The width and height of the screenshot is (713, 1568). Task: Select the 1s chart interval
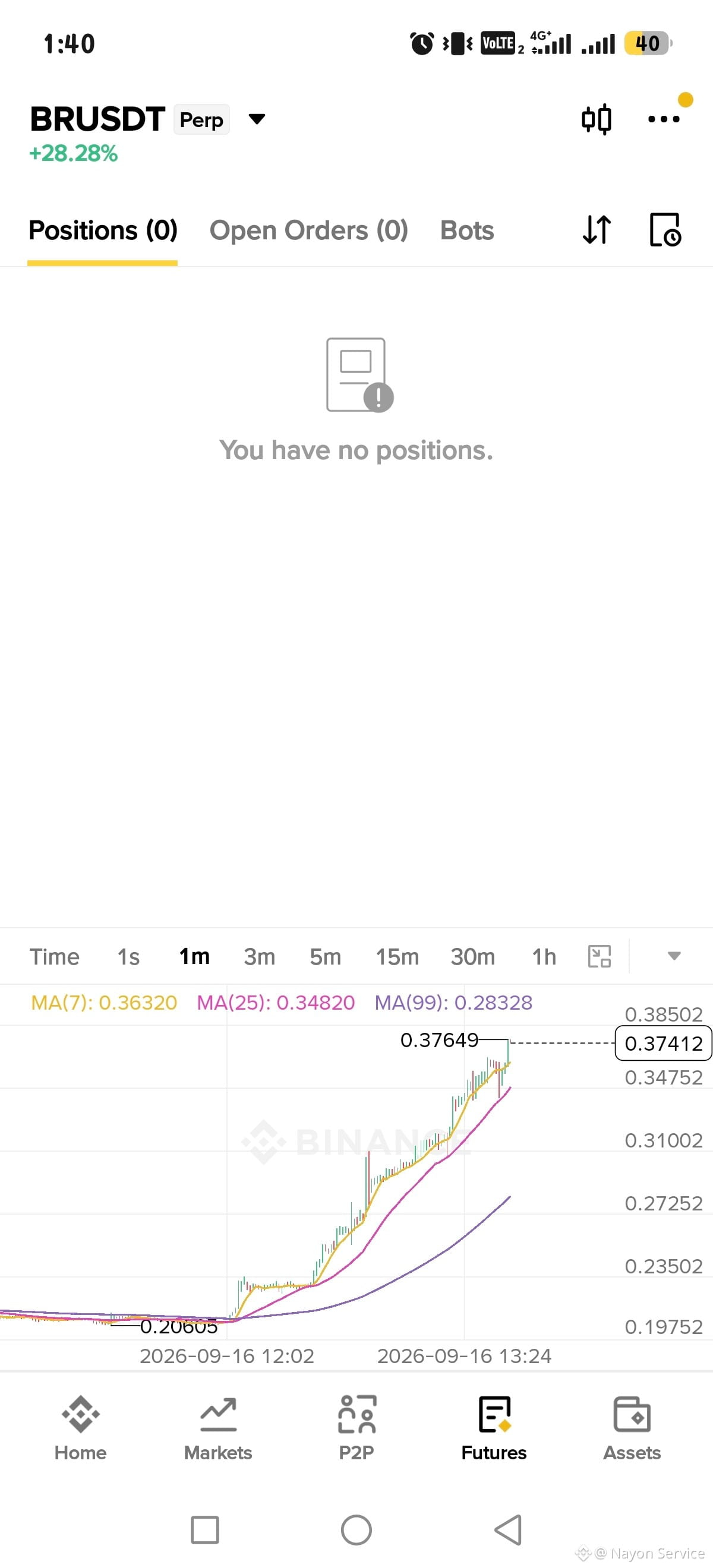[x=128, y=956]
